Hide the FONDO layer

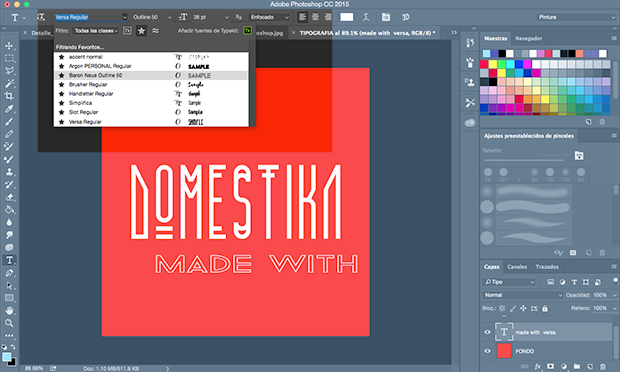point(487,351)
